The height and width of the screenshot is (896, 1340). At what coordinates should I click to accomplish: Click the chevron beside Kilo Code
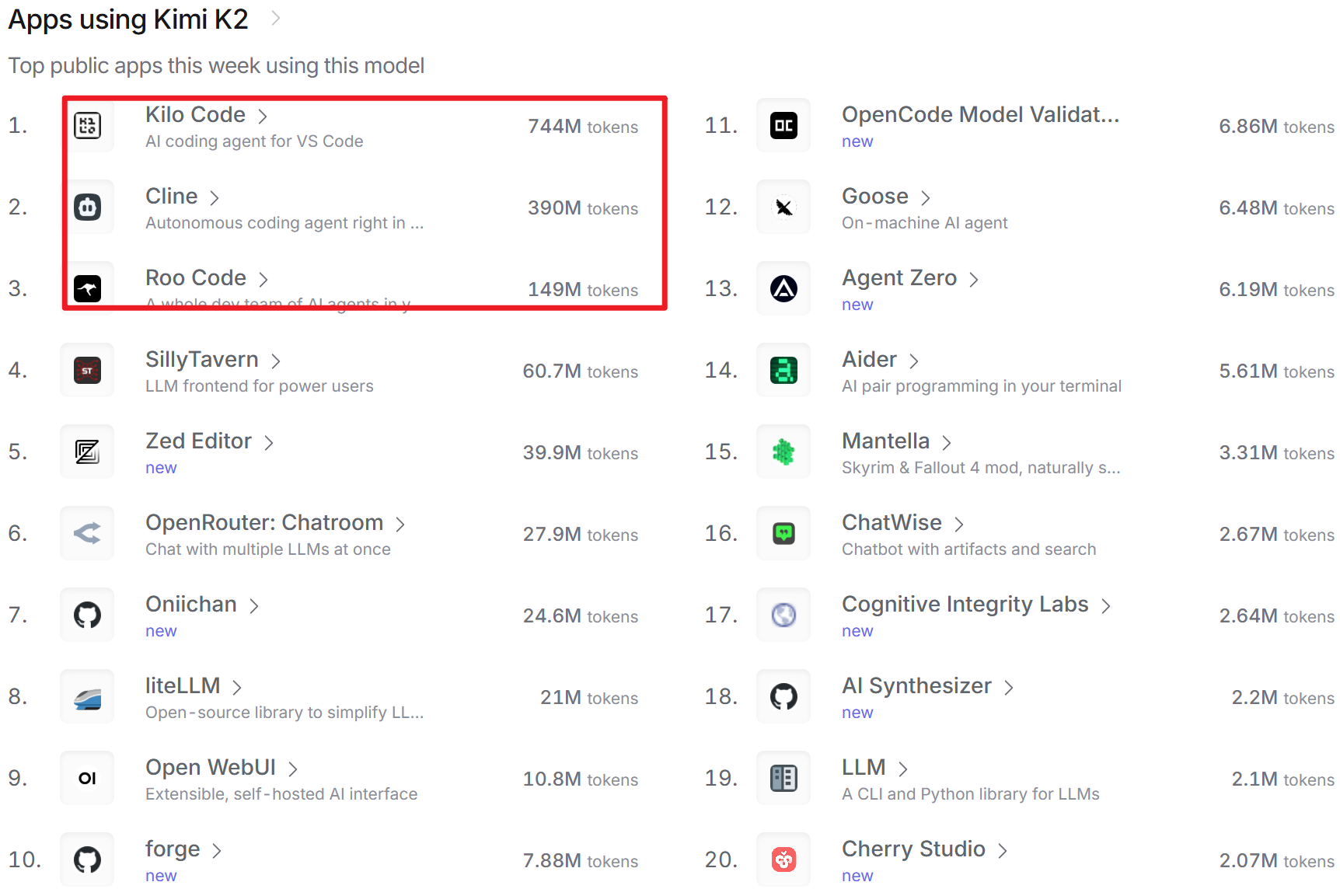tap(263, 116)
